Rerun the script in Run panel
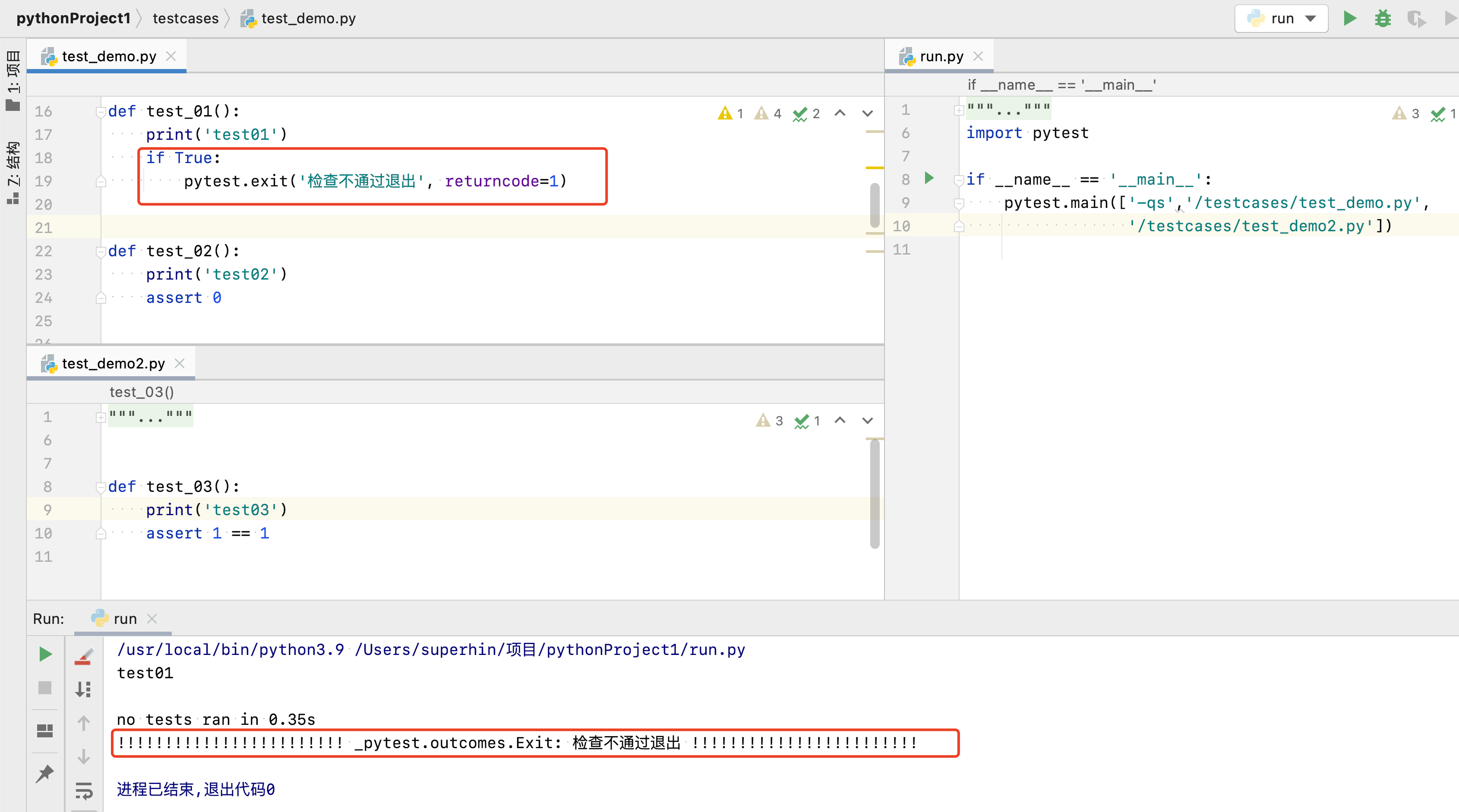This screenshot has height=812, width=1459. coord(45,655)
